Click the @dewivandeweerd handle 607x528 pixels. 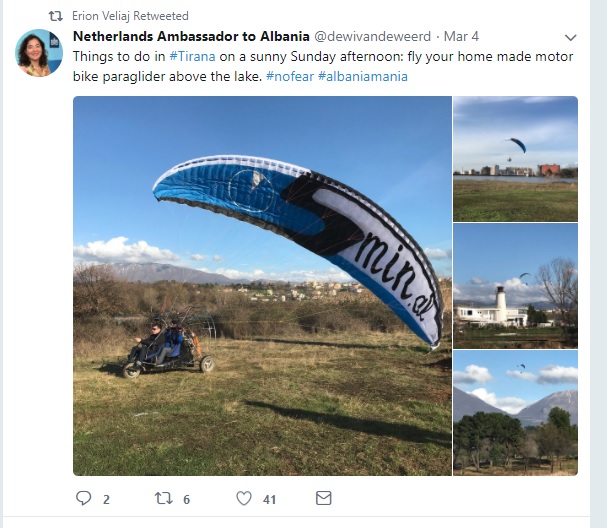[x=372, y=36]
